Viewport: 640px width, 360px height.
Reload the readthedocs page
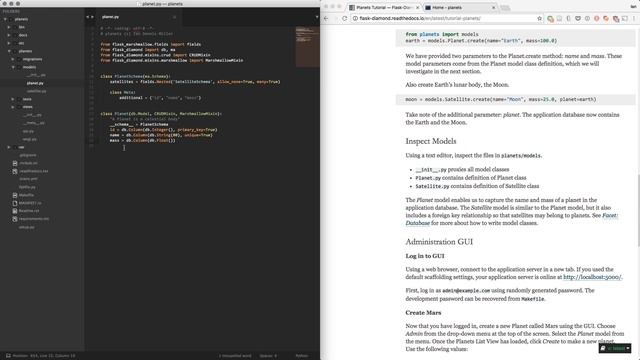click(345, 18)
